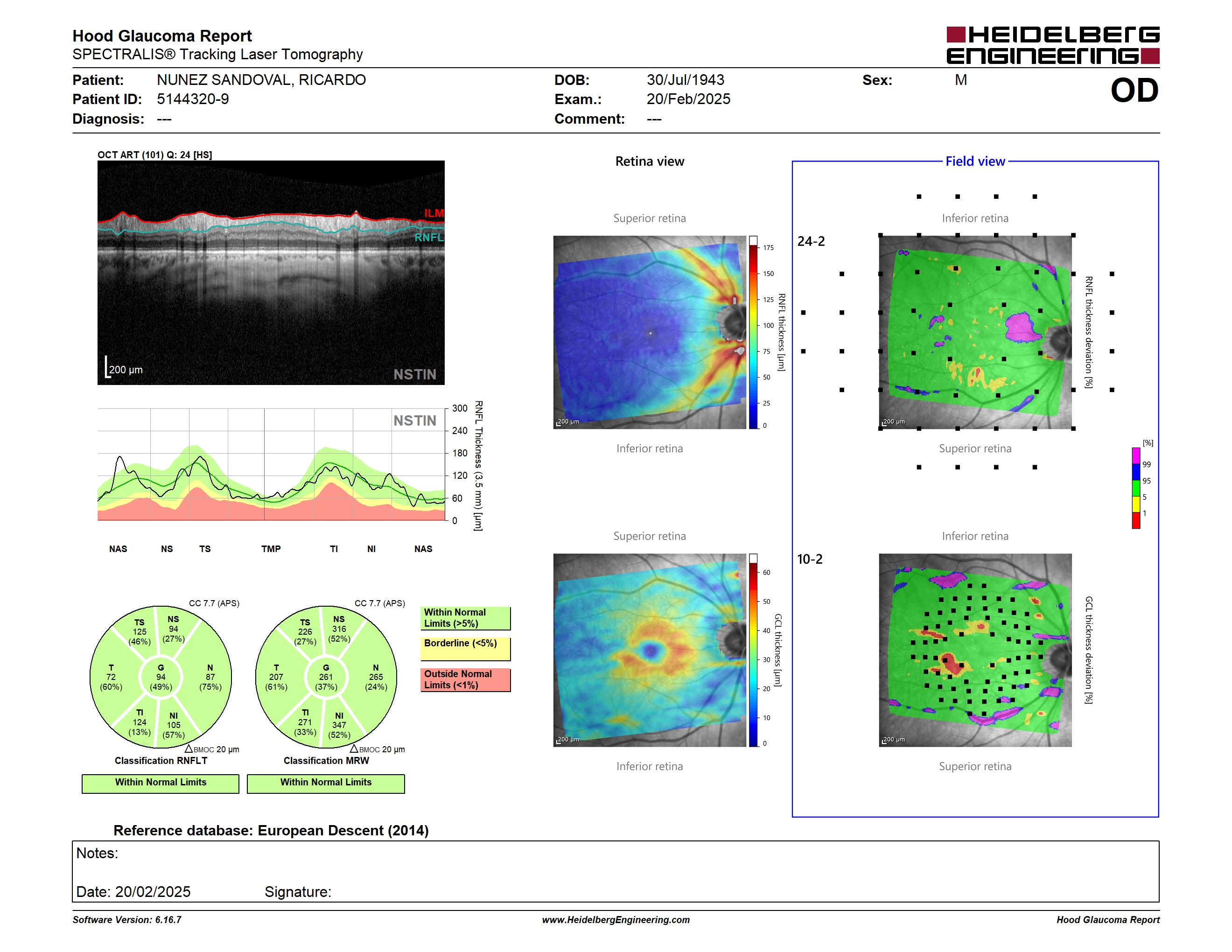1232x952 pixels.
Task: Click the SPECTRALIS Tracking Laser Tomography subtitle
Action: [x=217, y=55]
